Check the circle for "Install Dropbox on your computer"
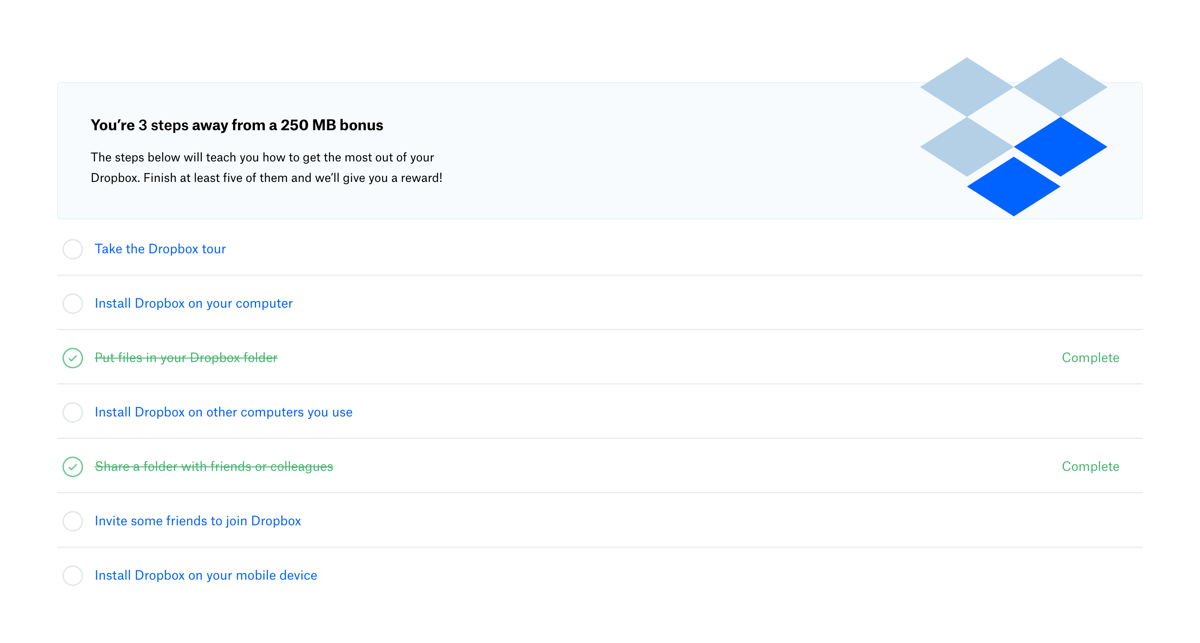This screenshot has width=1200, height=643. point(72,303)
